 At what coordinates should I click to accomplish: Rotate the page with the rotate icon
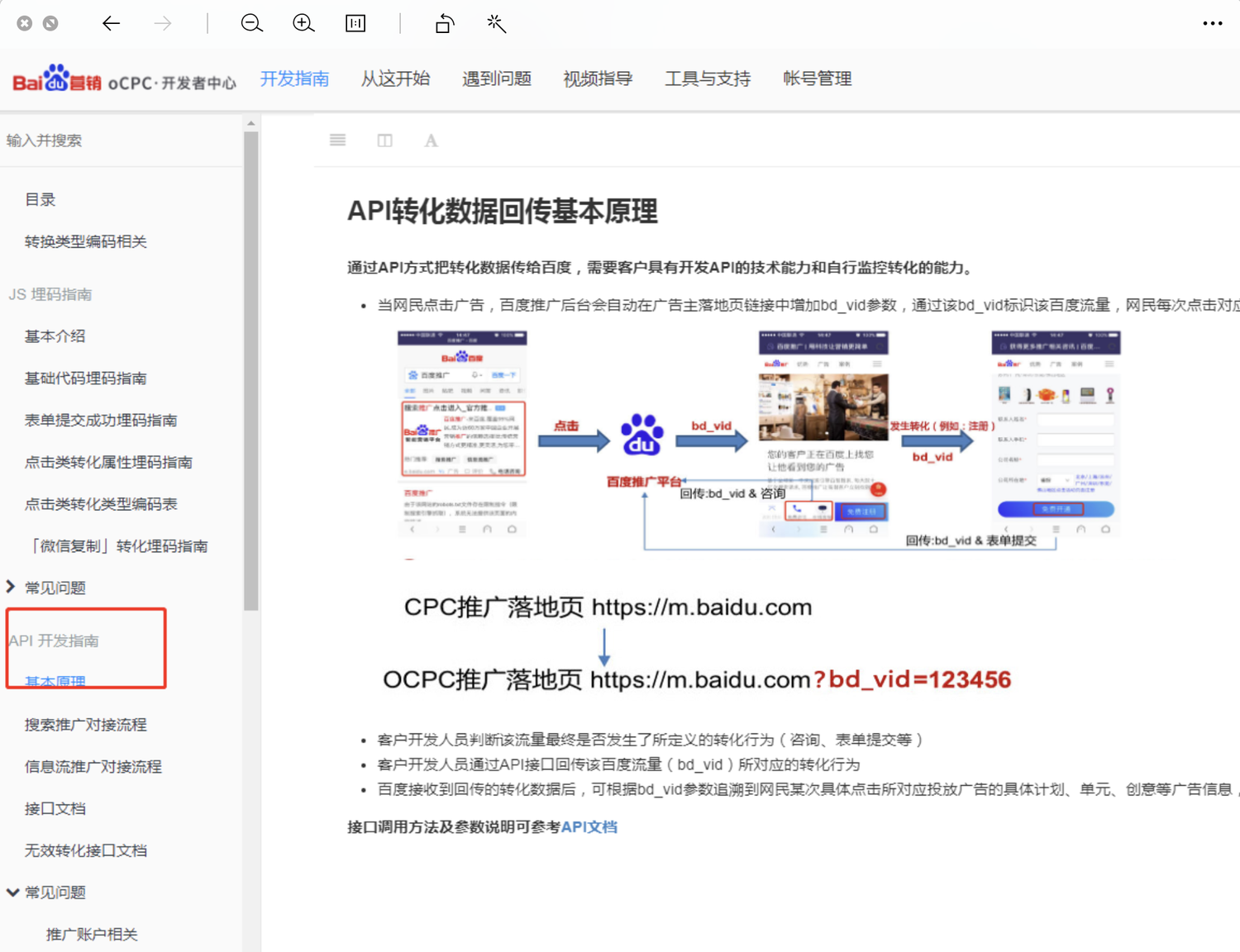pyautogui.click(x=444, y=23)
